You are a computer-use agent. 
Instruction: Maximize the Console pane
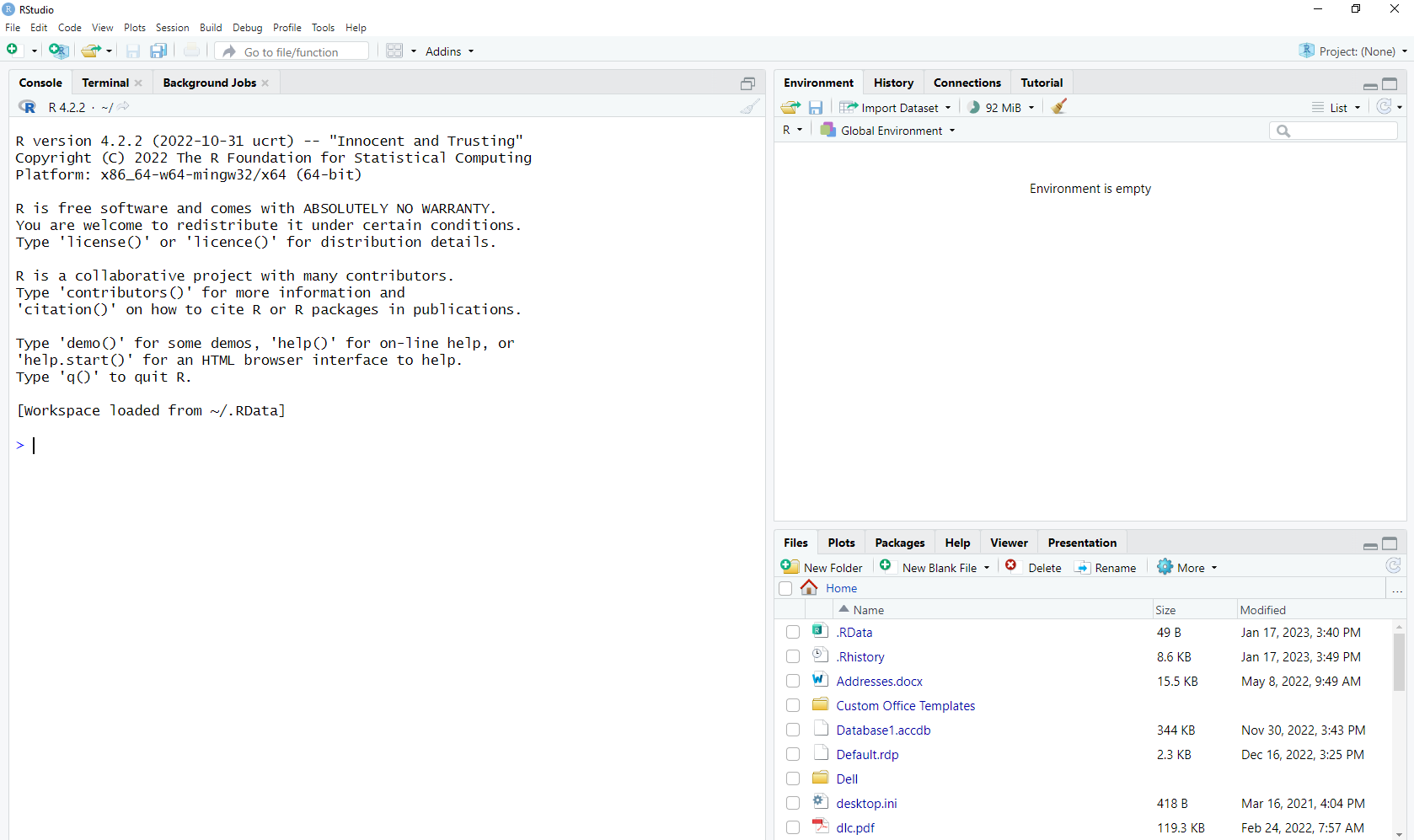click(748, 83)
